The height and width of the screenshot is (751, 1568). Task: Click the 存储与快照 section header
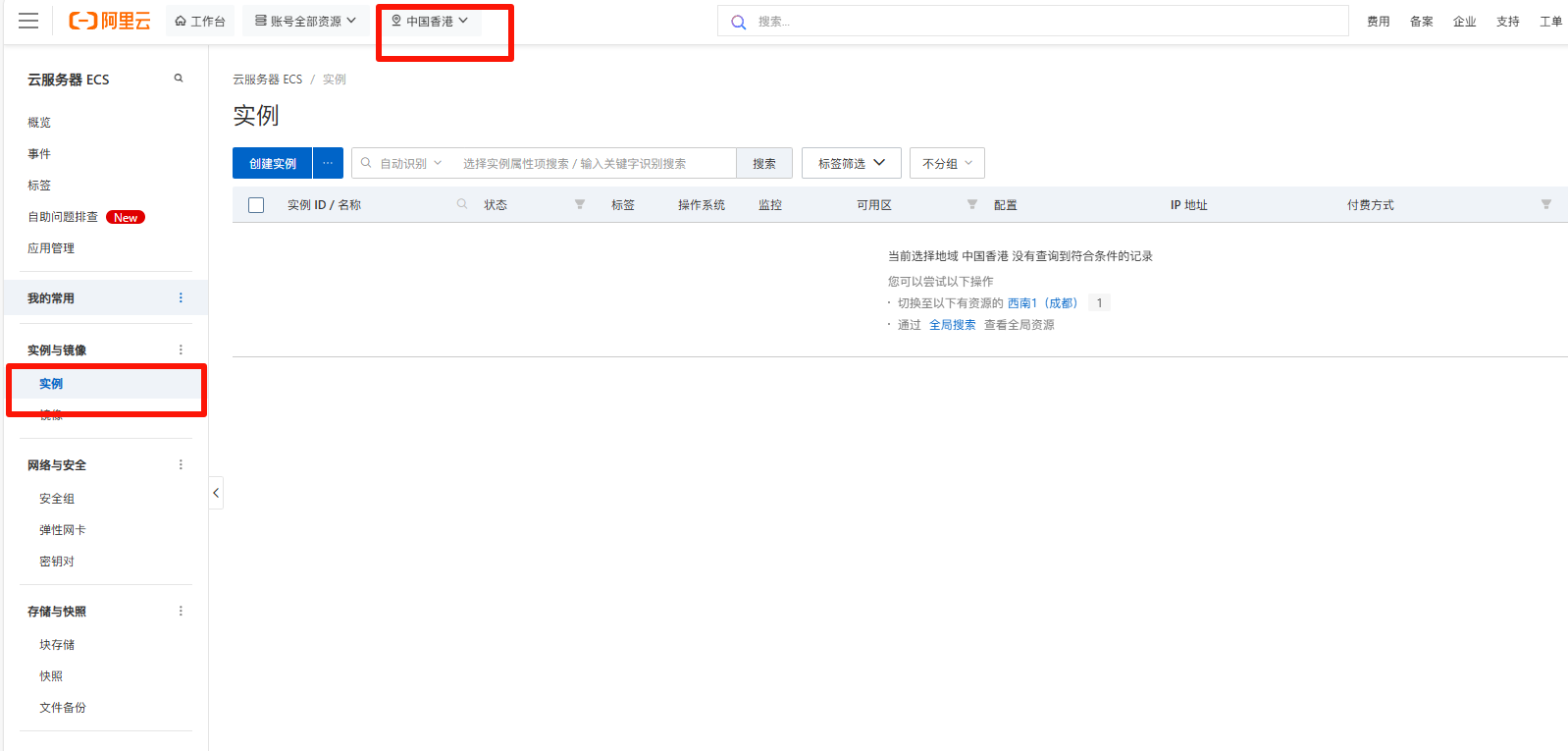pyautogui.click(x=57, y=612)
